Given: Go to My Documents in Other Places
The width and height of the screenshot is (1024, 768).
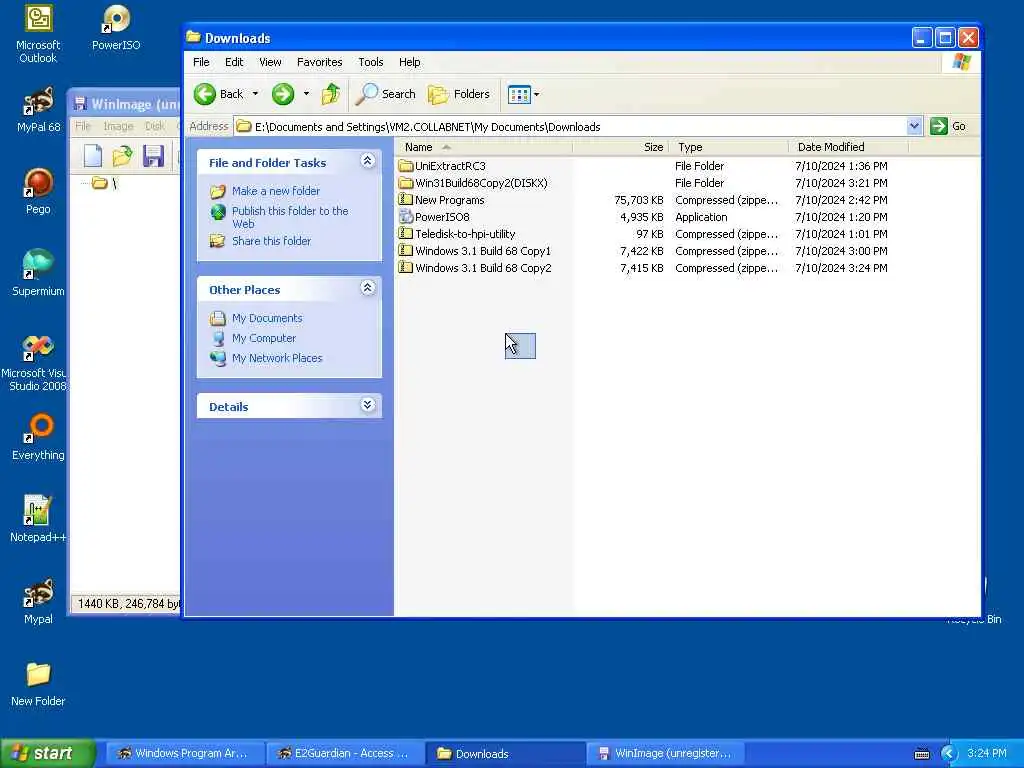Looking at the screenshot, I should (267, 318).
